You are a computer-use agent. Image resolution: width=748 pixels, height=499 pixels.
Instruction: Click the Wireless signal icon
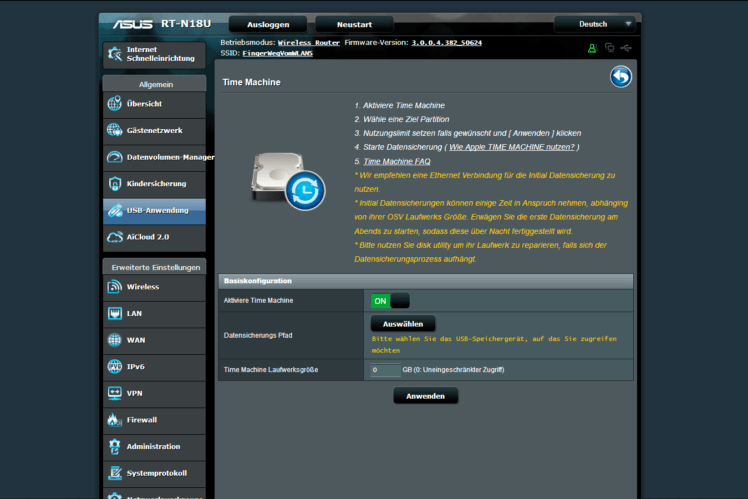point(114,287)
